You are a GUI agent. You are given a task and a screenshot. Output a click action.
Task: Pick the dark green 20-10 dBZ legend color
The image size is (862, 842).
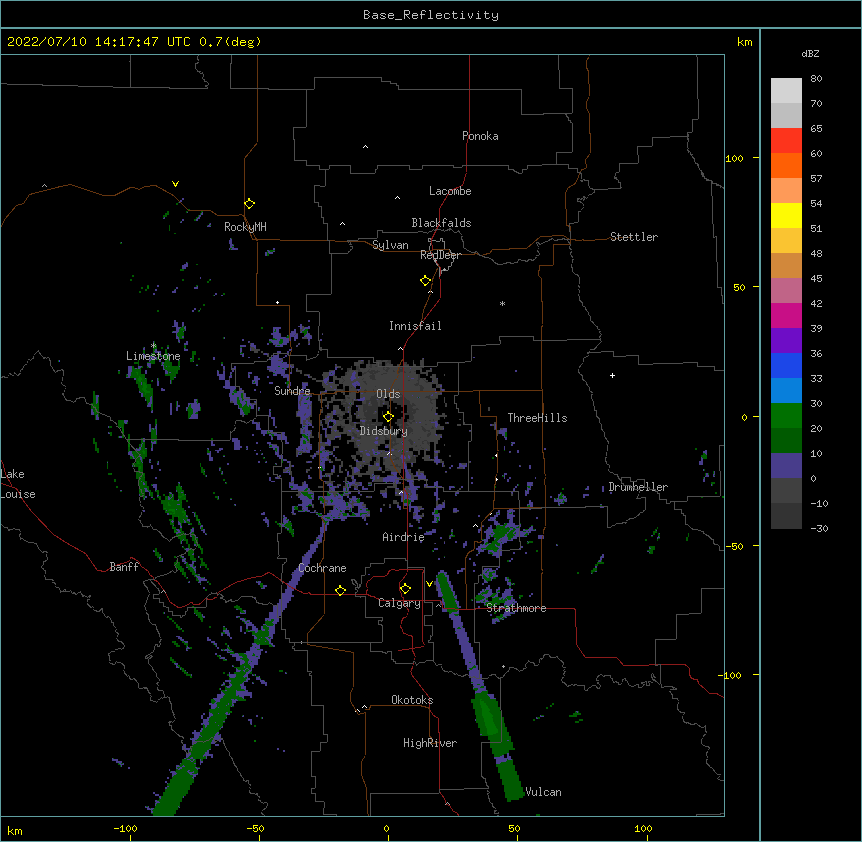(786, 440)
